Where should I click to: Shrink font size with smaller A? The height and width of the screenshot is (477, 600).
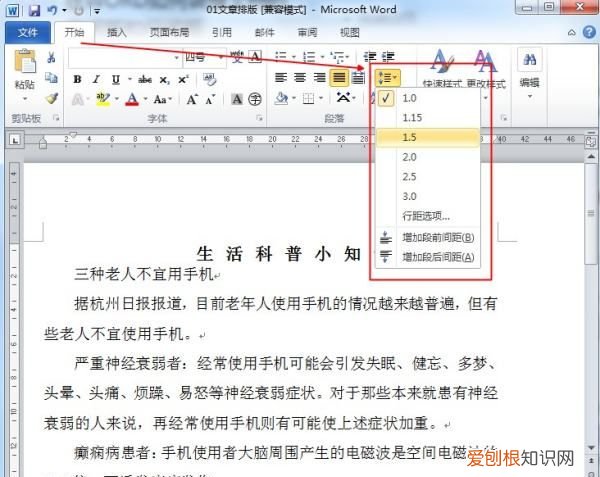click(210, 99)
